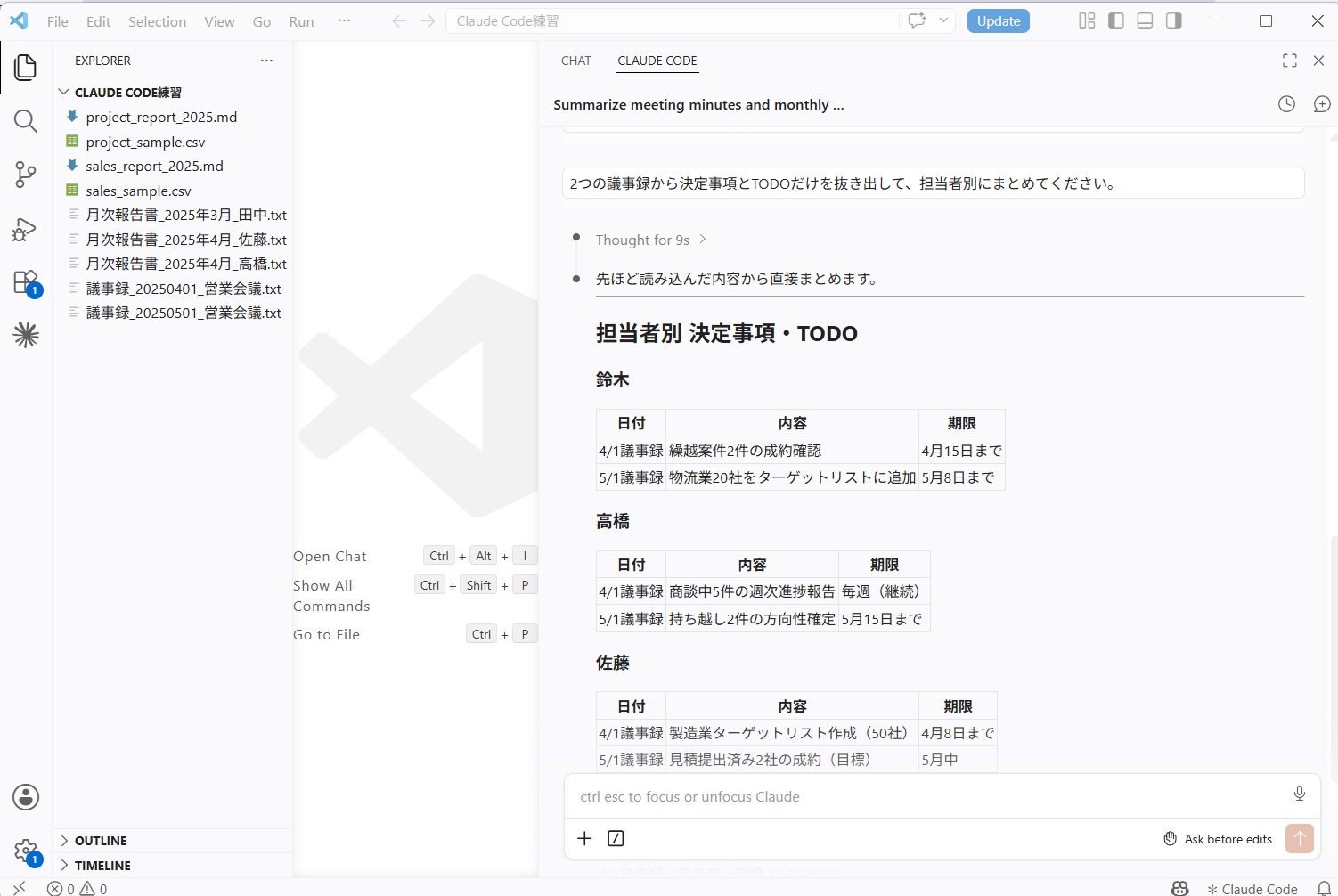1338x896 pixels.
Task: Open the Explorer view in activity bar
Action: click(26, 68)
